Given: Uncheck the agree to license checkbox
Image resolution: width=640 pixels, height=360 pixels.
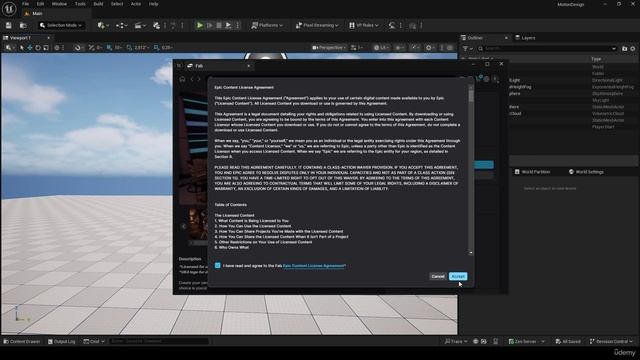Looking at the screenshot, I should pyautogui.click(x=218, y=266).
